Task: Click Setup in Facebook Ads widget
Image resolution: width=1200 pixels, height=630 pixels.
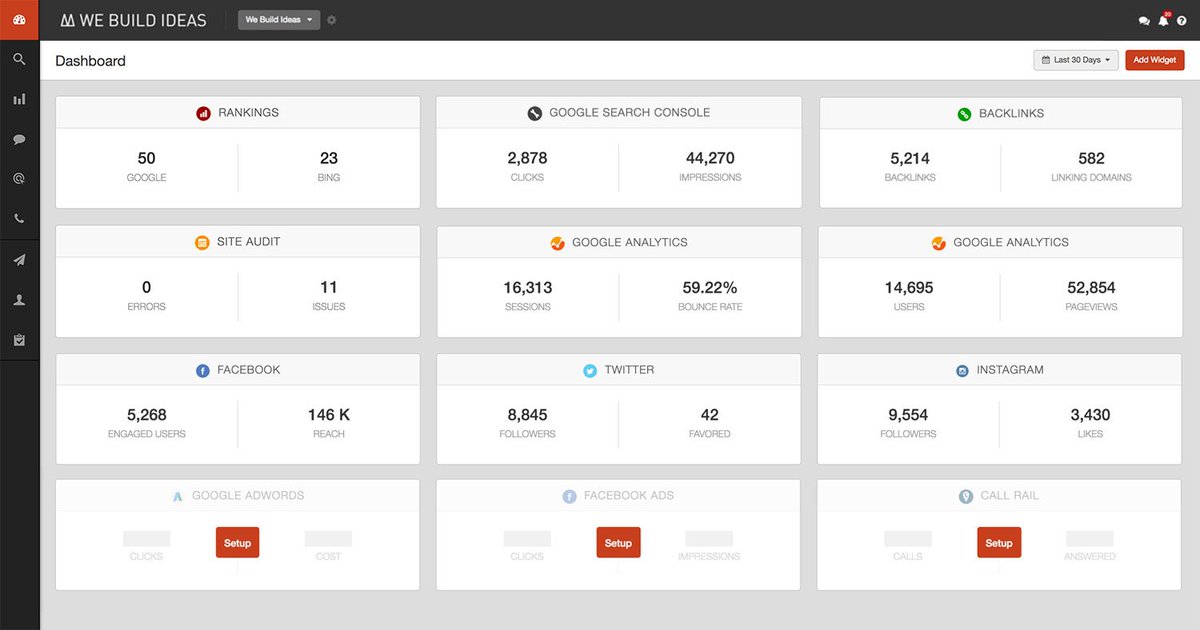Action: click(618, 543)
